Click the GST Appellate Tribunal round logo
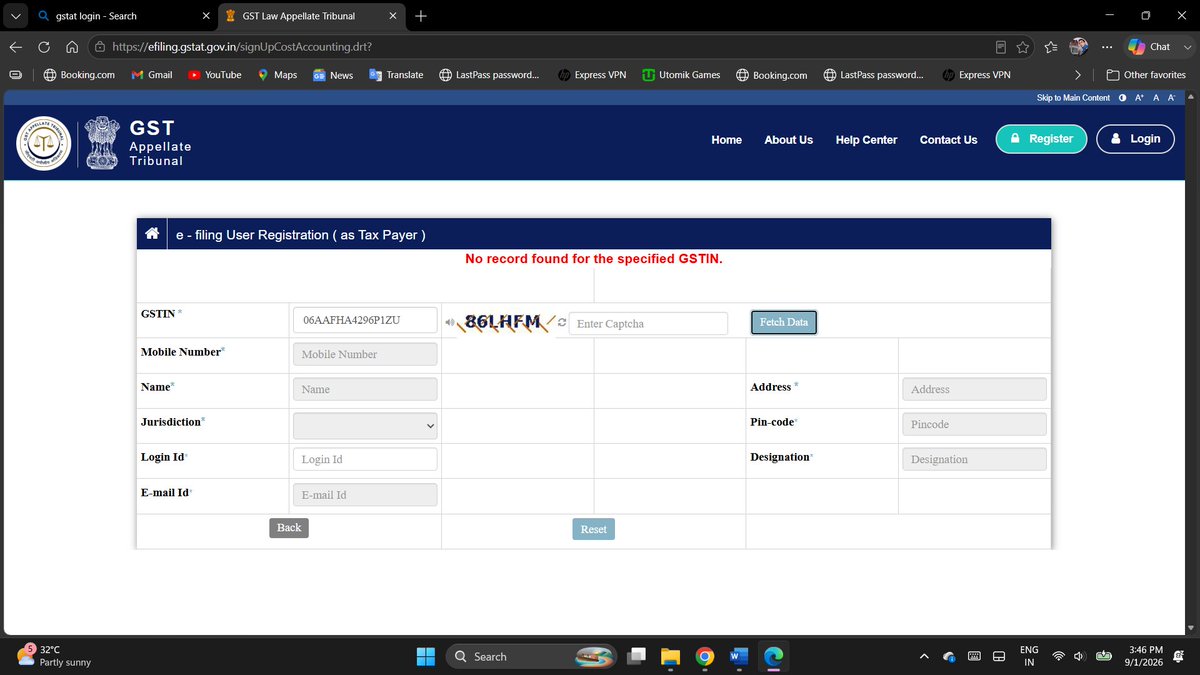Viewport: 1200px width, 675px height. (44, 143)
